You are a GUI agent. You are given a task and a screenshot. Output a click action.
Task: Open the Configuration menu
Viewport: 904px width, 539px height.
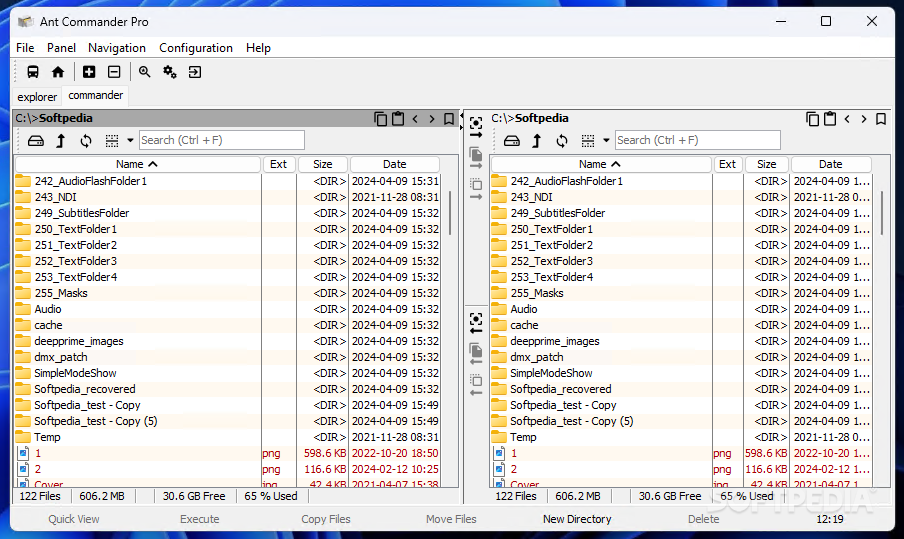click(196, 48)
